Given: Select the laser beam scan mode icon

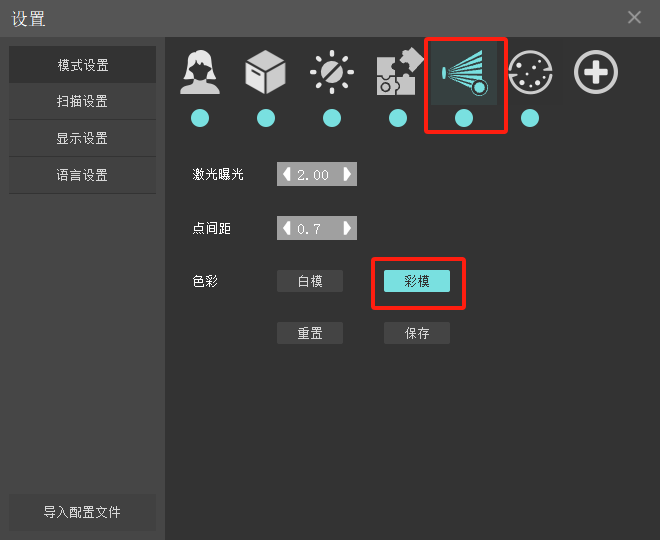Looking at the screenshot, I should pos(464,73).
